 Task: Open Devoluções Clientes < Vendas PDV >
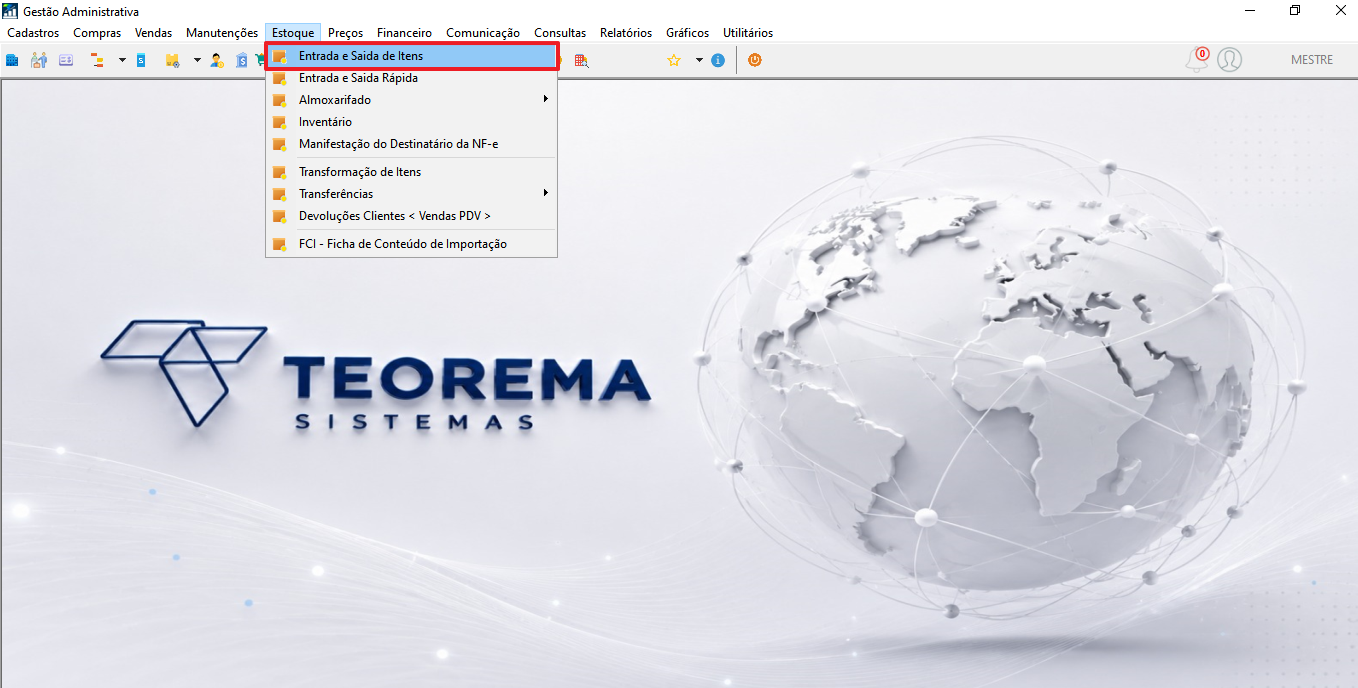click(411, 216)
